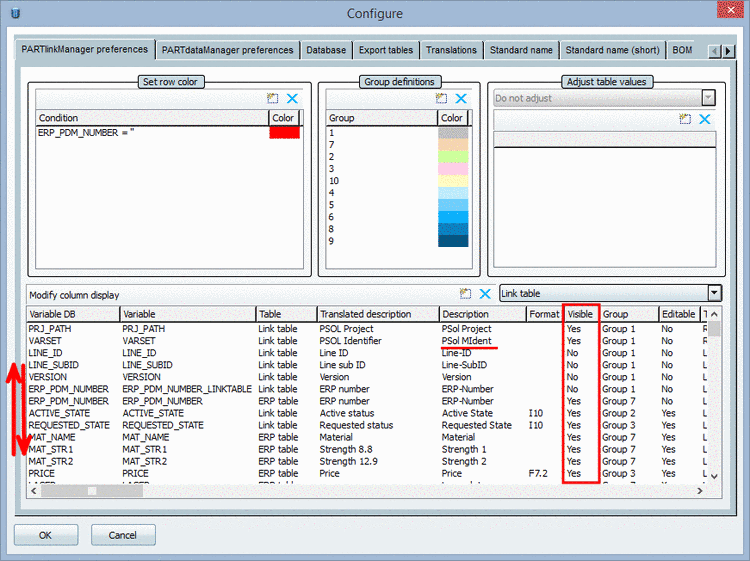
Task: Add new row color condition
Action: [272, 98]
